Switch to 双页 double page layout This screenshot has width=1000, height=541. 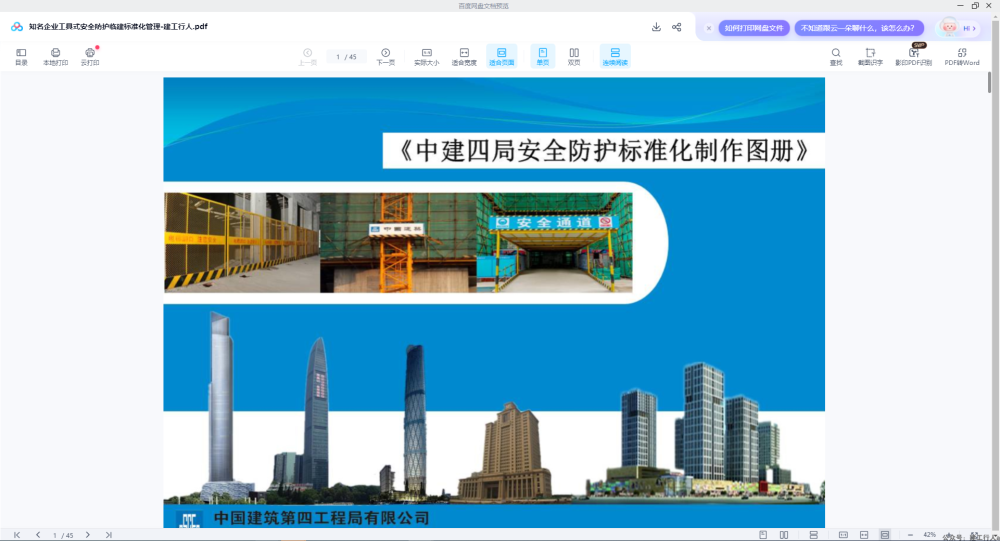574,56
